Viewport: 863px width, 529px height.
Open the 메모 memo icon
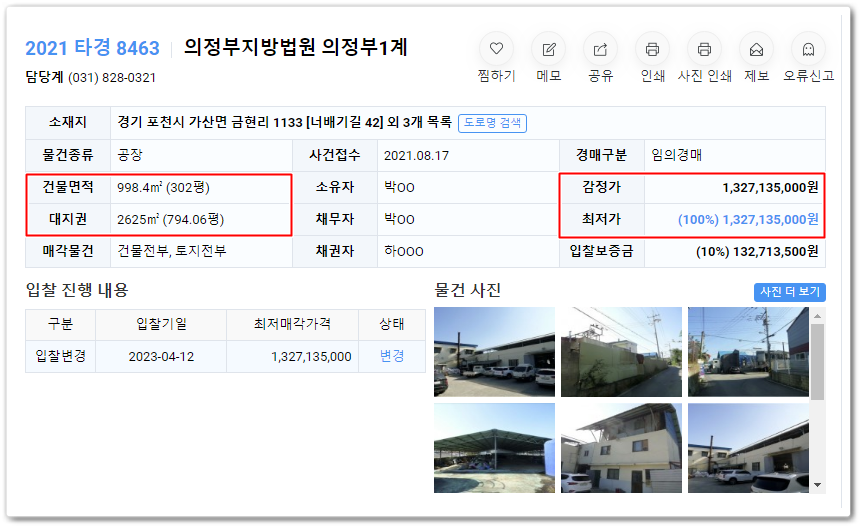(x=548, y=49)
